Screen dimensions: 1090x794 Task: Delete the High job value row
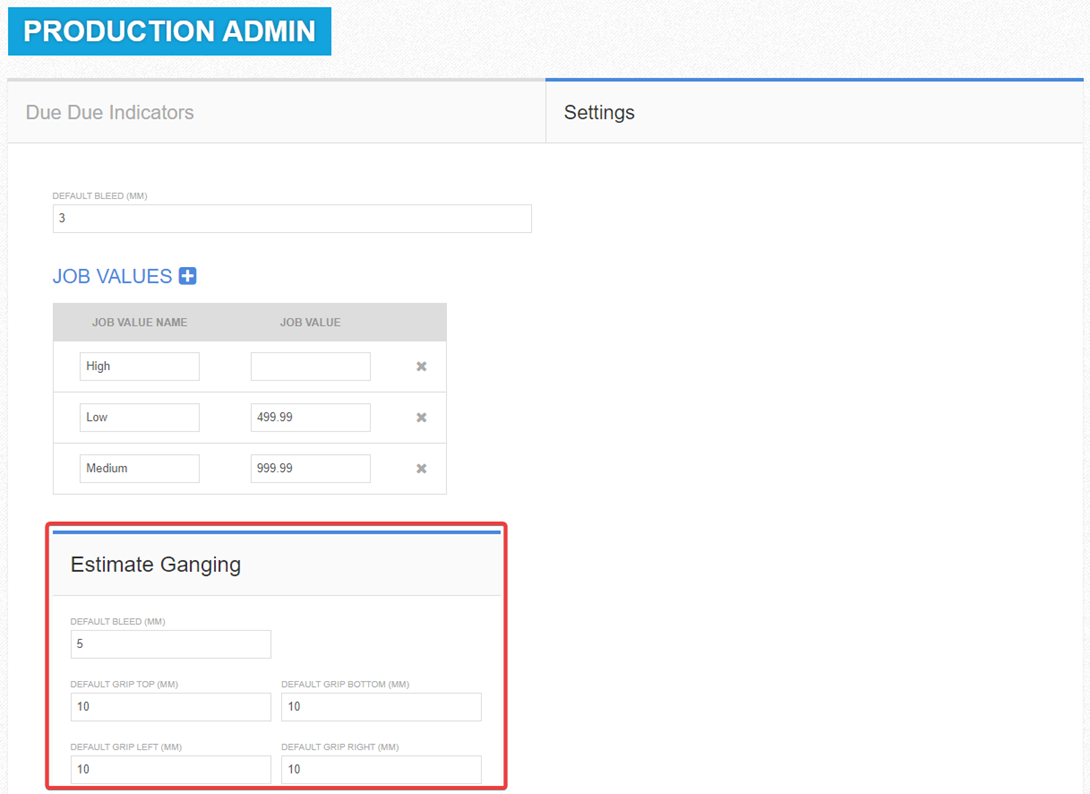pyautogui.click(x=421, y=366)
